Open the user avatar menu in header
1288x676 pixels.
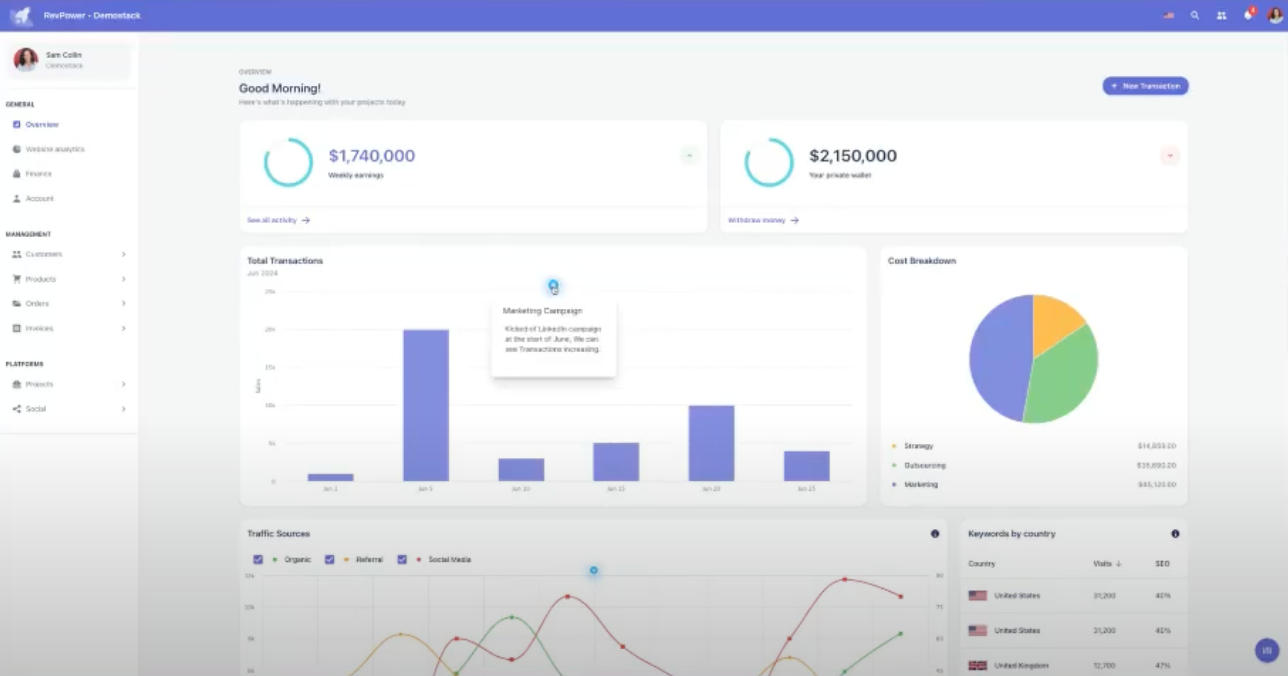pyautogui.click(x=1274, y=16)
